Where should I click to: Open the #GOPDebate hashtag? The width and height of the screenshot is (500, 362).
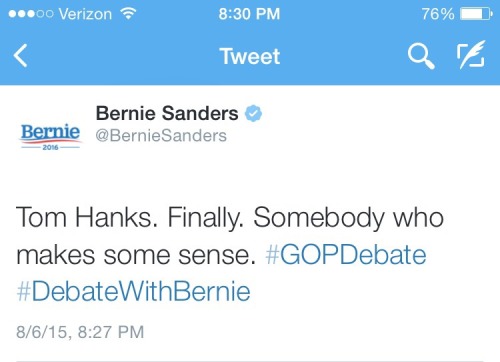click(346, 255)
